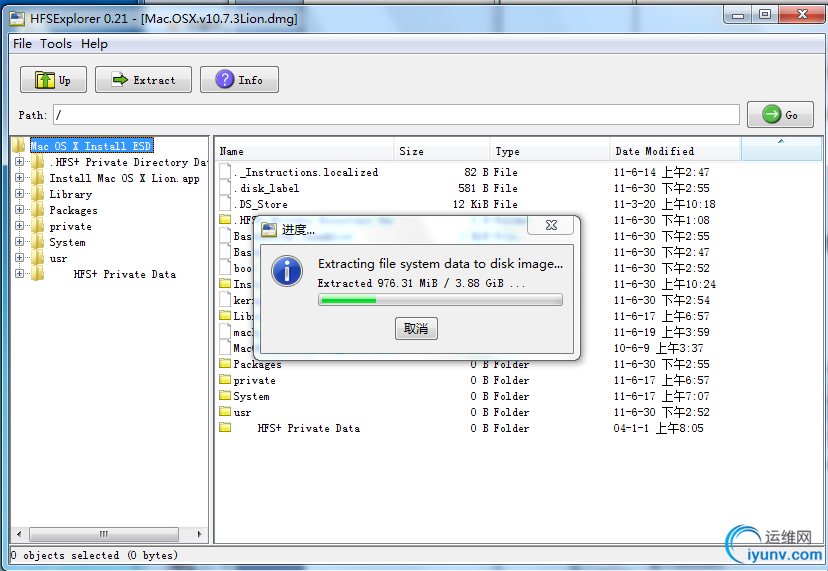Screen dimensions: 828x571
Task: Click the status bar objects selected text
Action: pos(94,555)
